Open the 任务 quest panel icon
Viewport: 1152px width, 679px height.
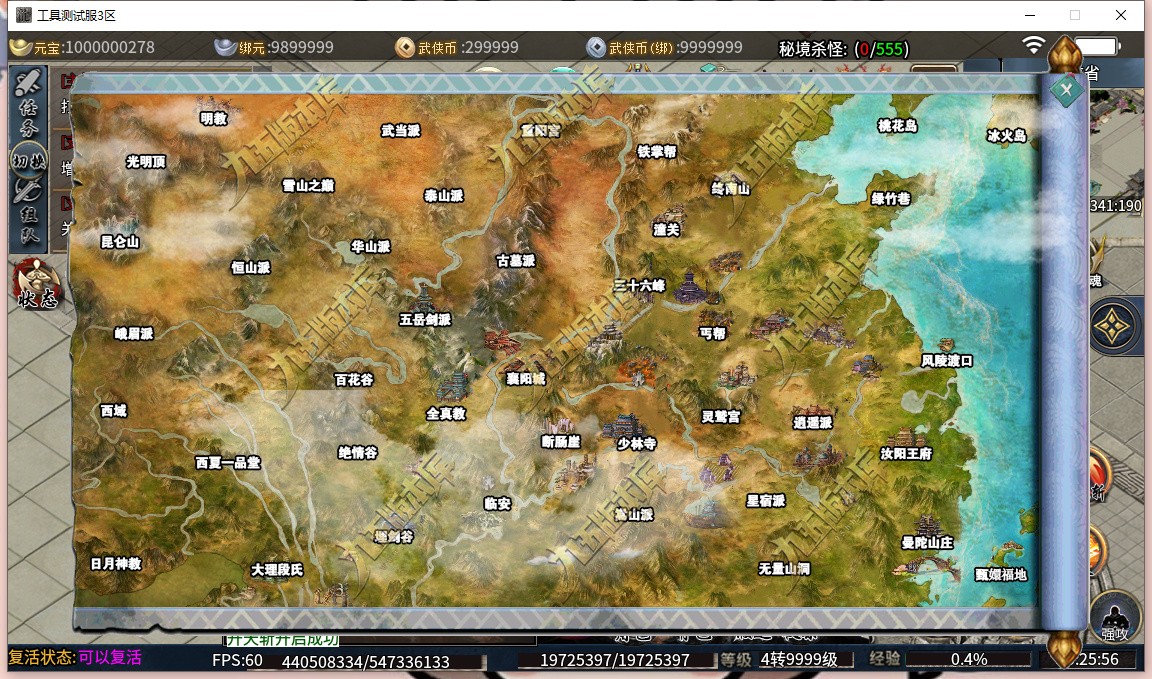(29, 103)
